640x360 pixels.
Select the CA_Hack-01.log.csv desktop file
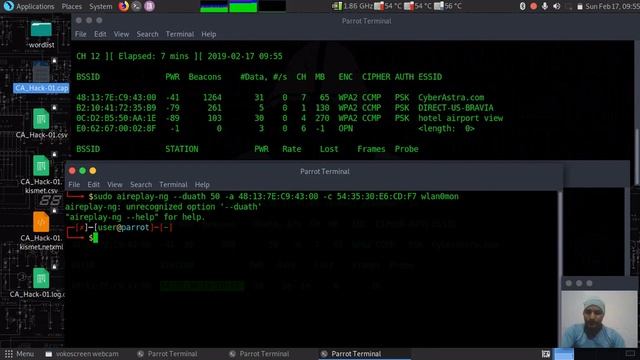pyautogui.click(x=39, y=283)
